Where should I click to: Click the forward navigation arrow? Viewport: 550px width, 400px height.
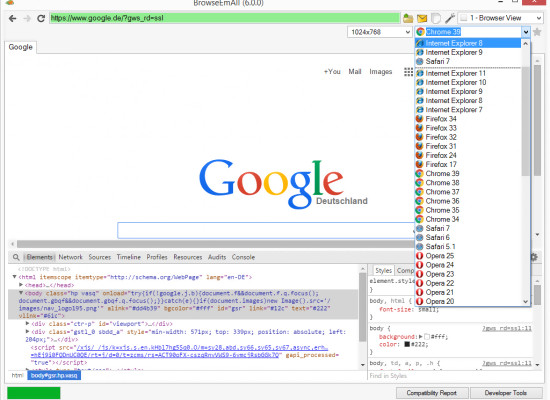(x=27, y=18)
